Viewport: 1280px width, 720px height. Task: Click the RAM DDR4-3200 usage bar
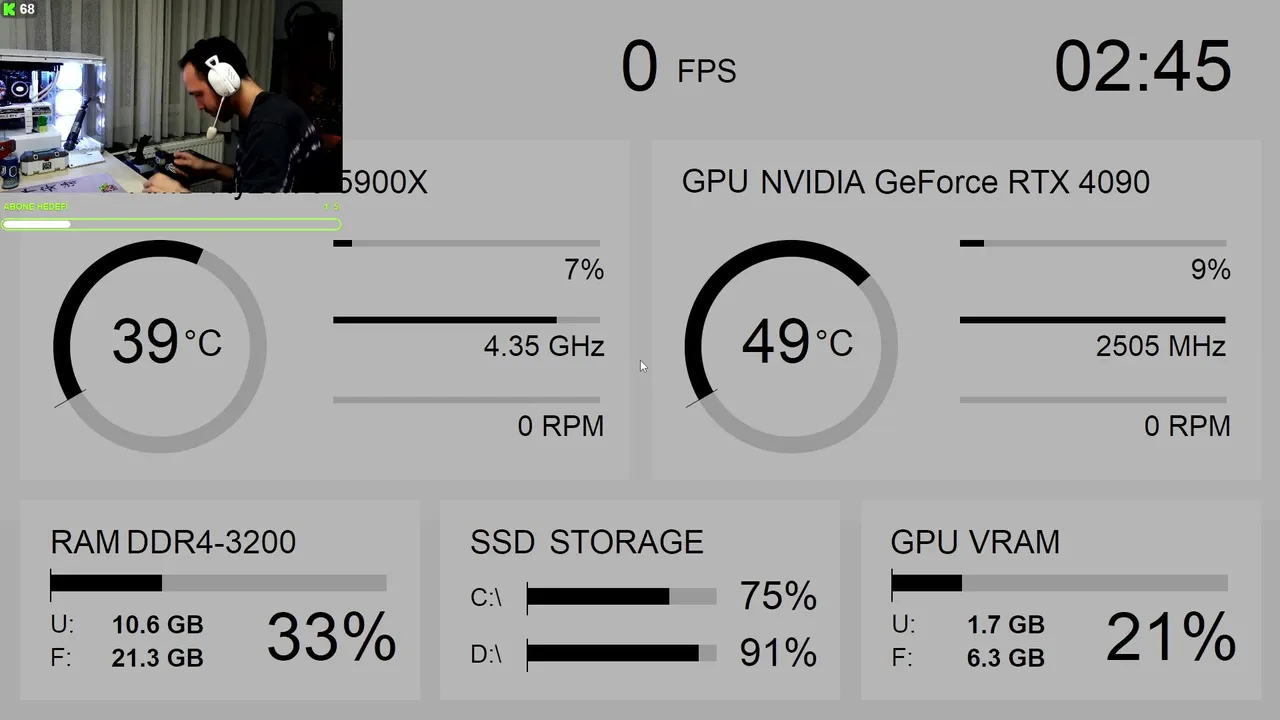coord(218,583)
